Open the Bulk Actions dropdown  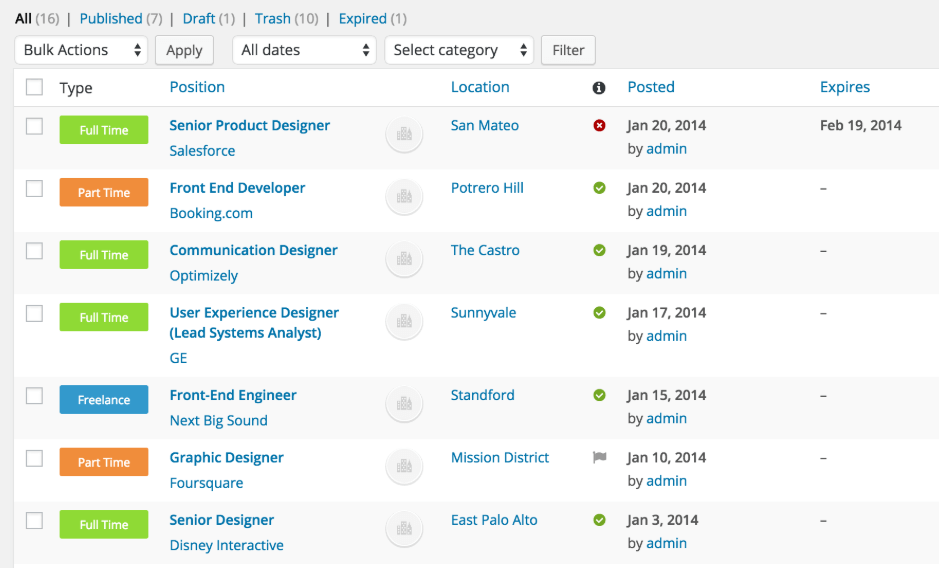click(x=81, y=50)
